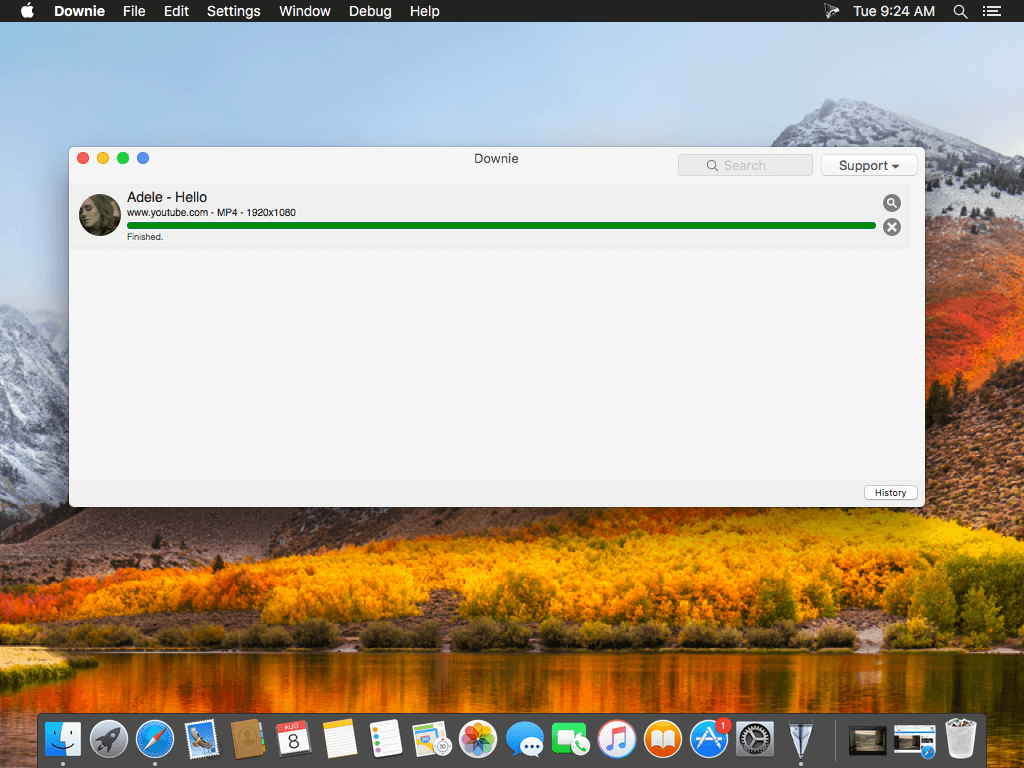
Task: Open the Window menu
Action: pos(304,11)
